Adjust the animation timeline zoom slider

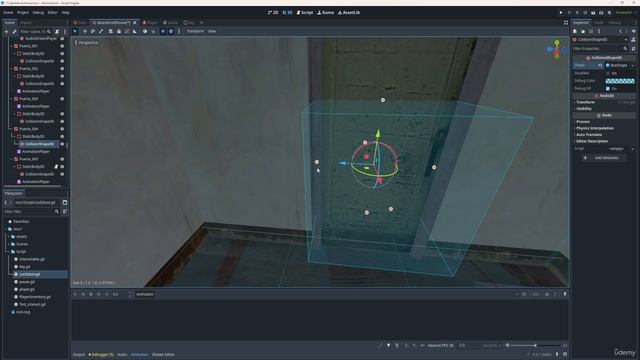pyautogui.click(x=536, y=346)
